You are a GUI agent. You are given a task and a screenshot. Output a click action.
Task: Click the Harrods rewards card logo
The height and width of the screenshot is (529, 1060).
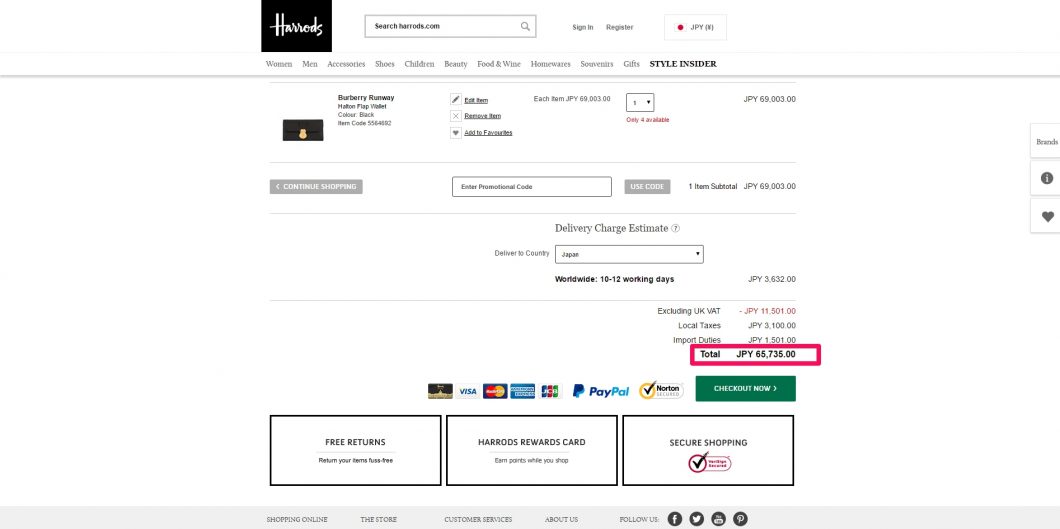click(440, 391)
